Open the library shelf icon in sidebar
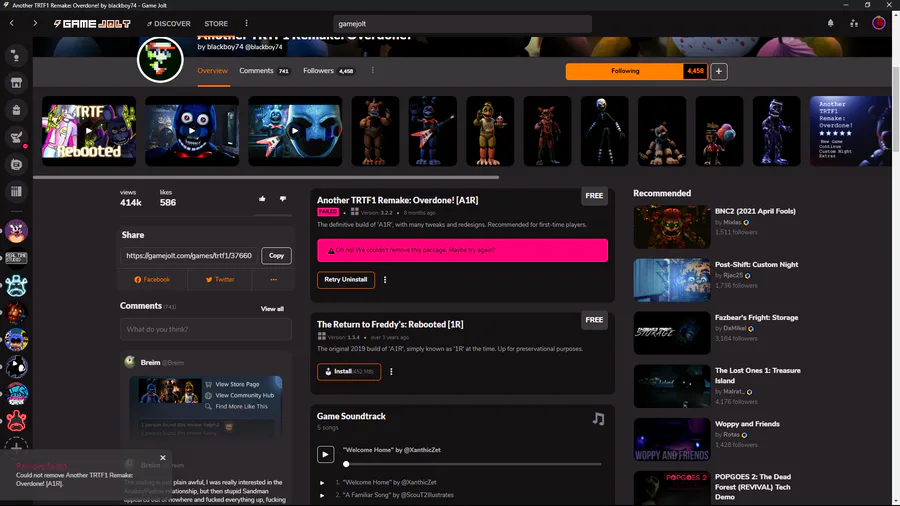The image size is (900, 506). coord(16,192)
